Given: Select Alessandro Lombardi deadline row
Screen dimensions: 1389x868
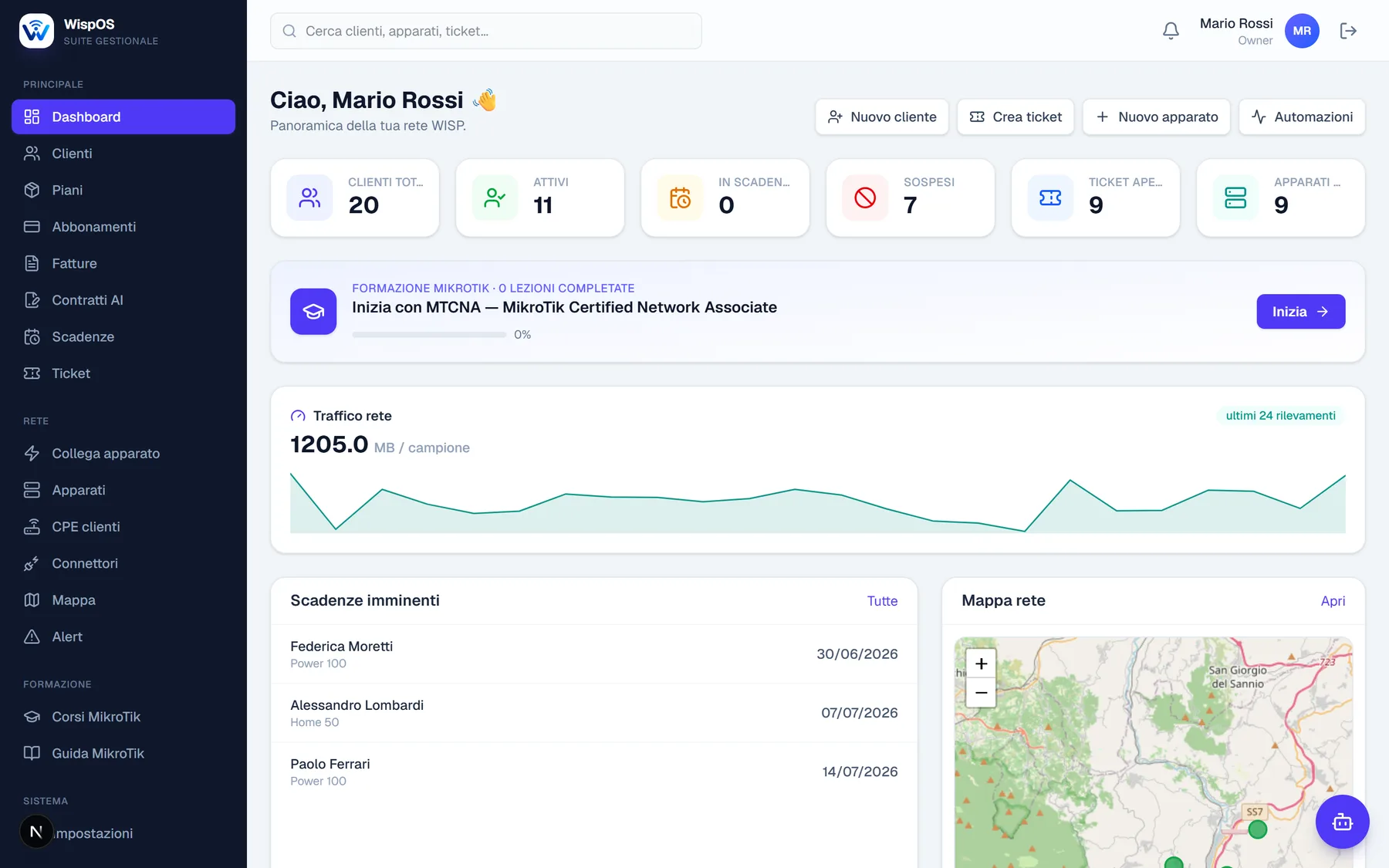Looking at the screenshot, I should point(594,713).
